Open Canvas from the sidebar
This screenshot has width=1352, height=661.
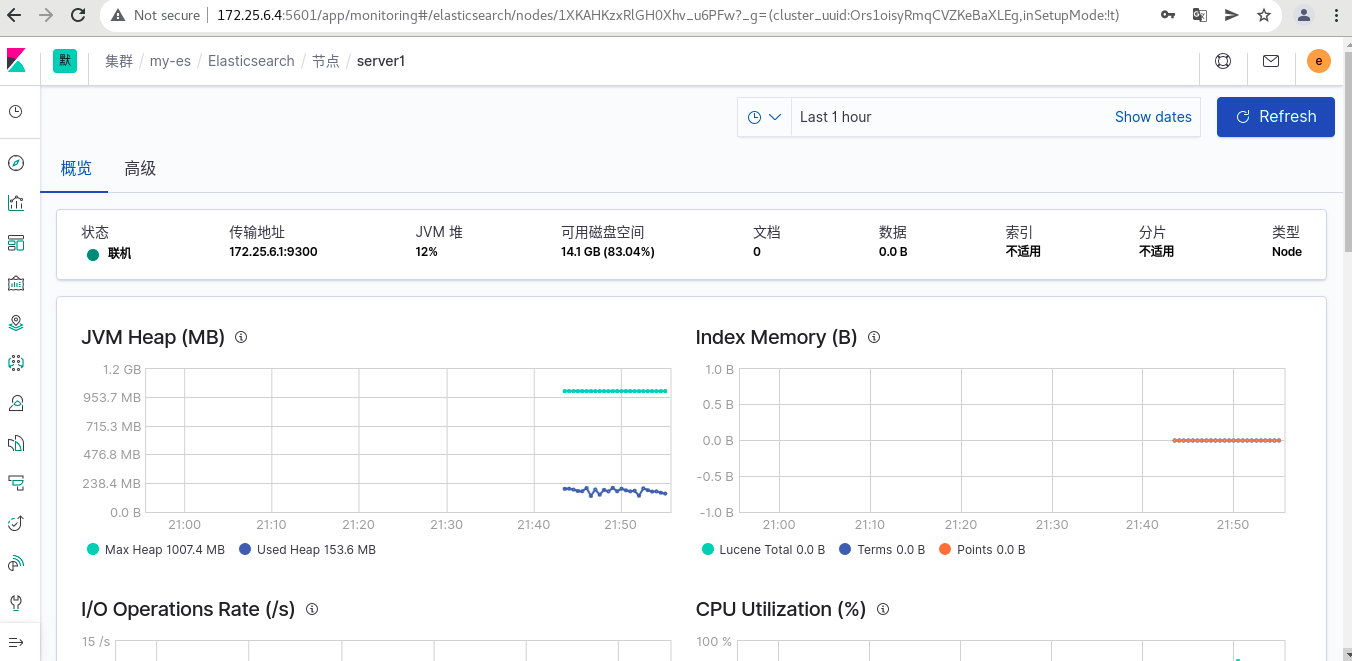[x=15, y=283]
